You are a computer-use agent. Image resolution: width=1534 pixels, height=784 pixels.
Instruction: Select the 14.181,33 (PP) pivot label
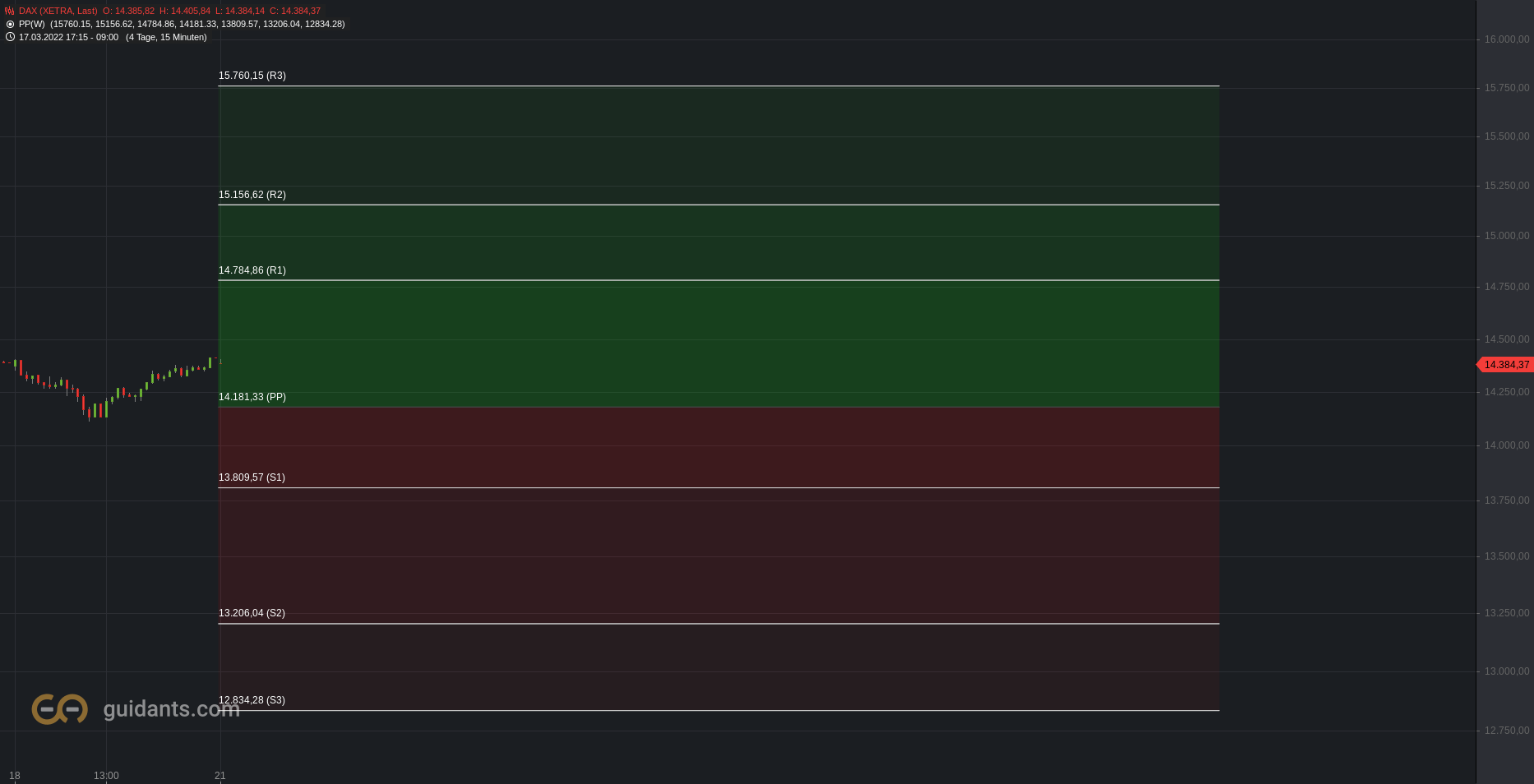click(252, 397)
